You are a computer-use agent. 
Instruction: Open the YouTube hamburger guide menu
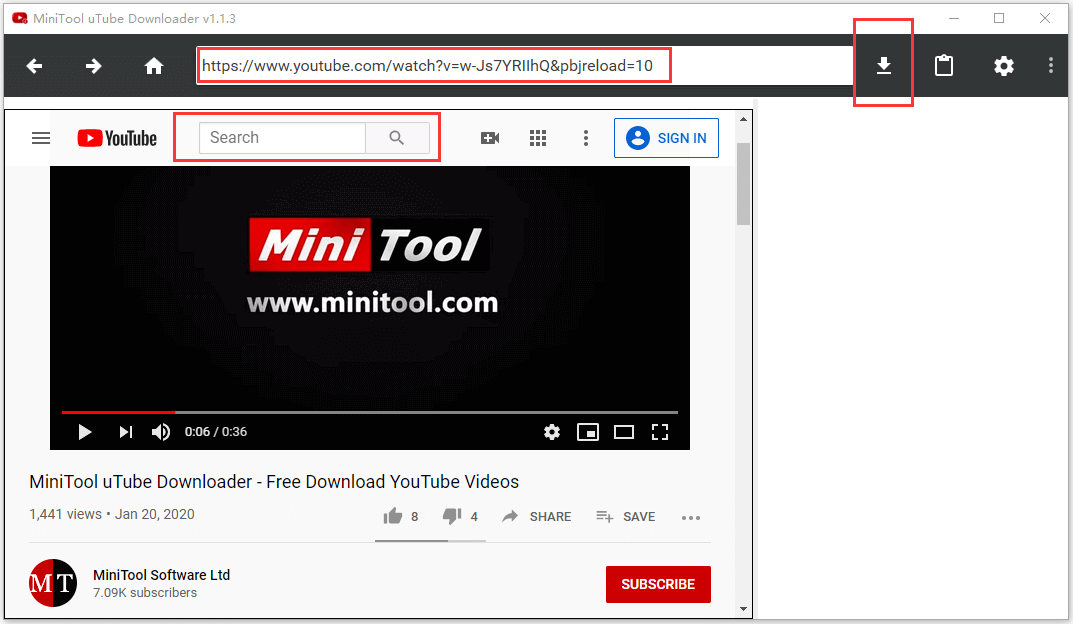coord(41,138)
